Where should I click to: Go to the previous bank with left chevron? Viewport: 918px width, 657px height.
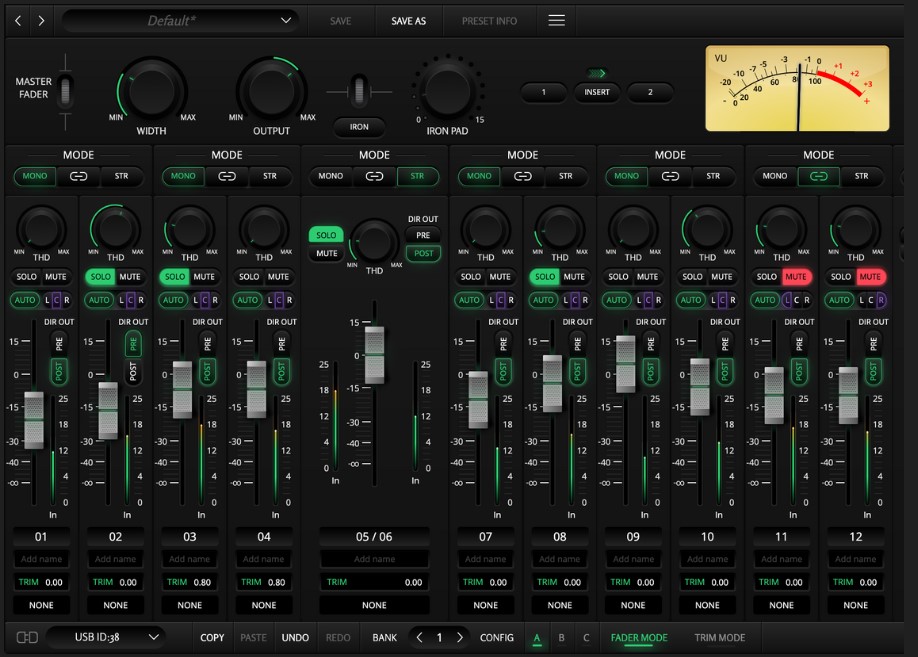click(419, 637)
